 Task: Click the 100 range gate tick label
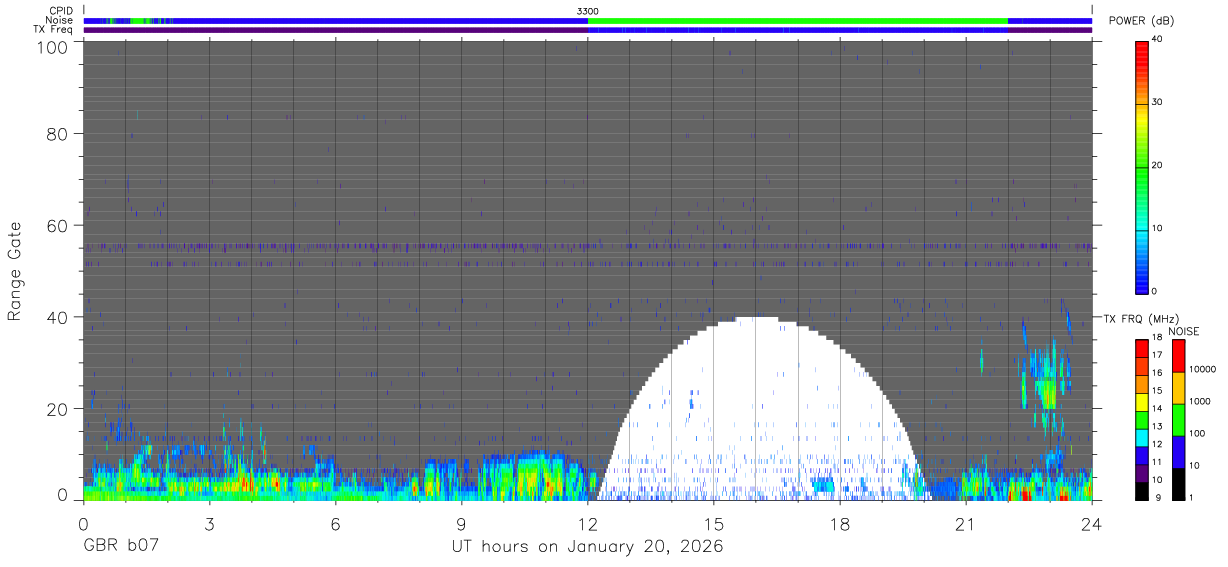pos(54,47)
